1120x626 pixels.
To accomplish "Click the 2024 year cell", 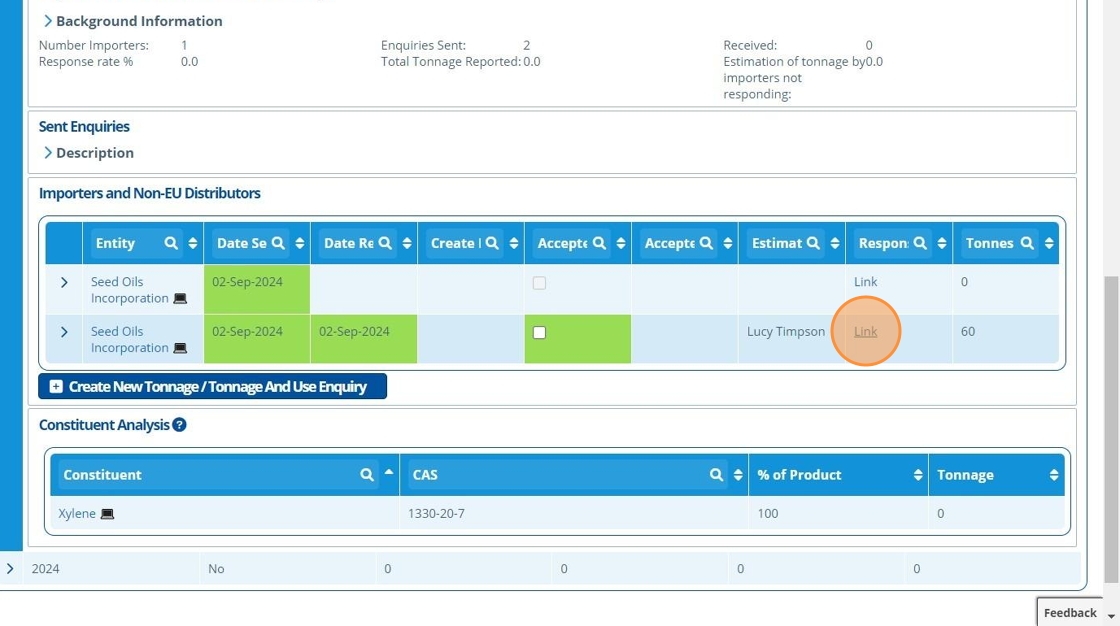I will click(x=46, y=569).
